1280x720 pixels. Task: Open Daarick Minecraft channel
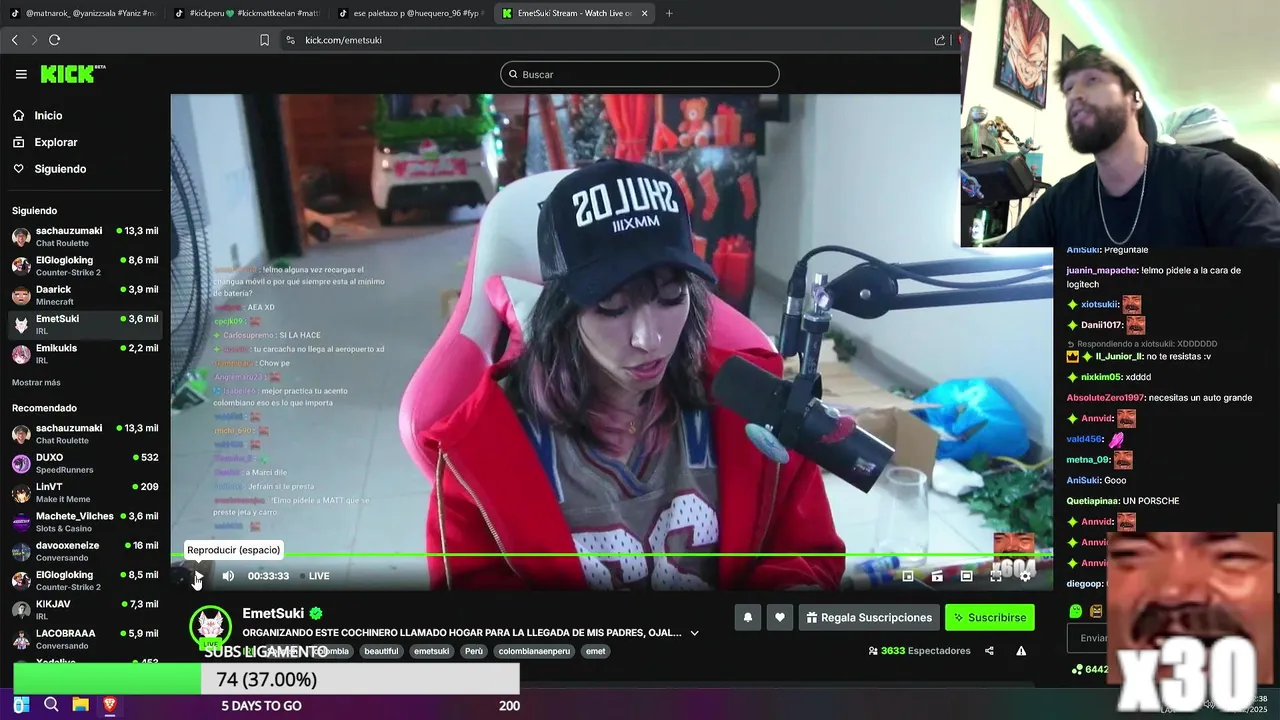tap(85, 295)
